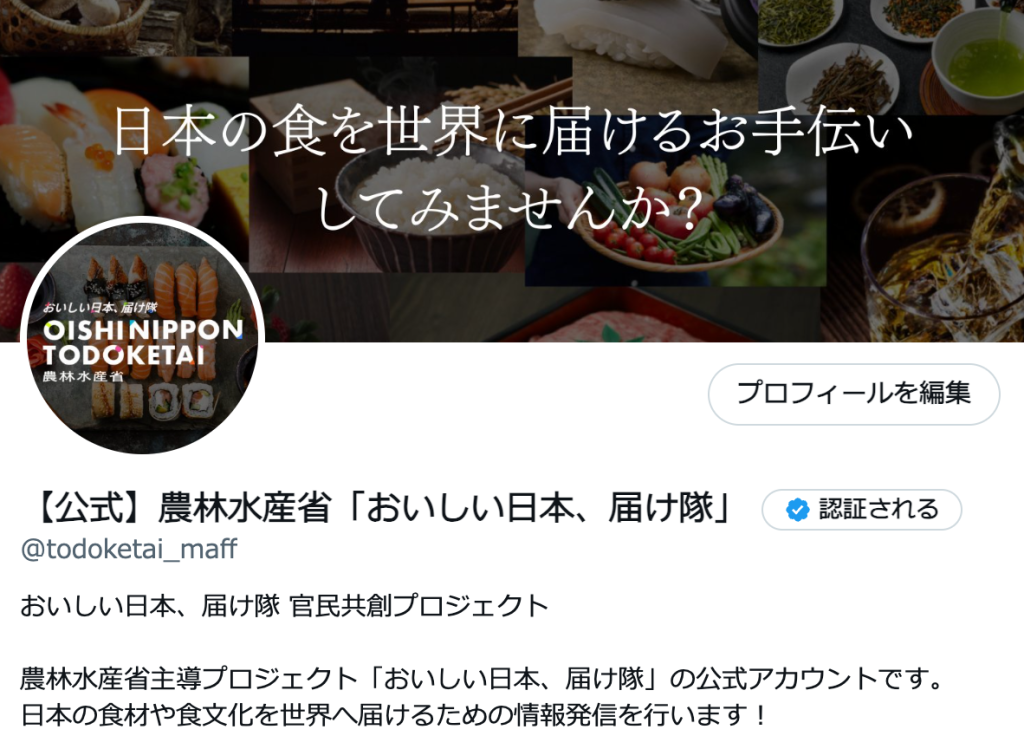Image resolution: width=1024 pixels, height=749 pixels.
Task: Click the blue verified badge icon
Action: click(797, 509)
